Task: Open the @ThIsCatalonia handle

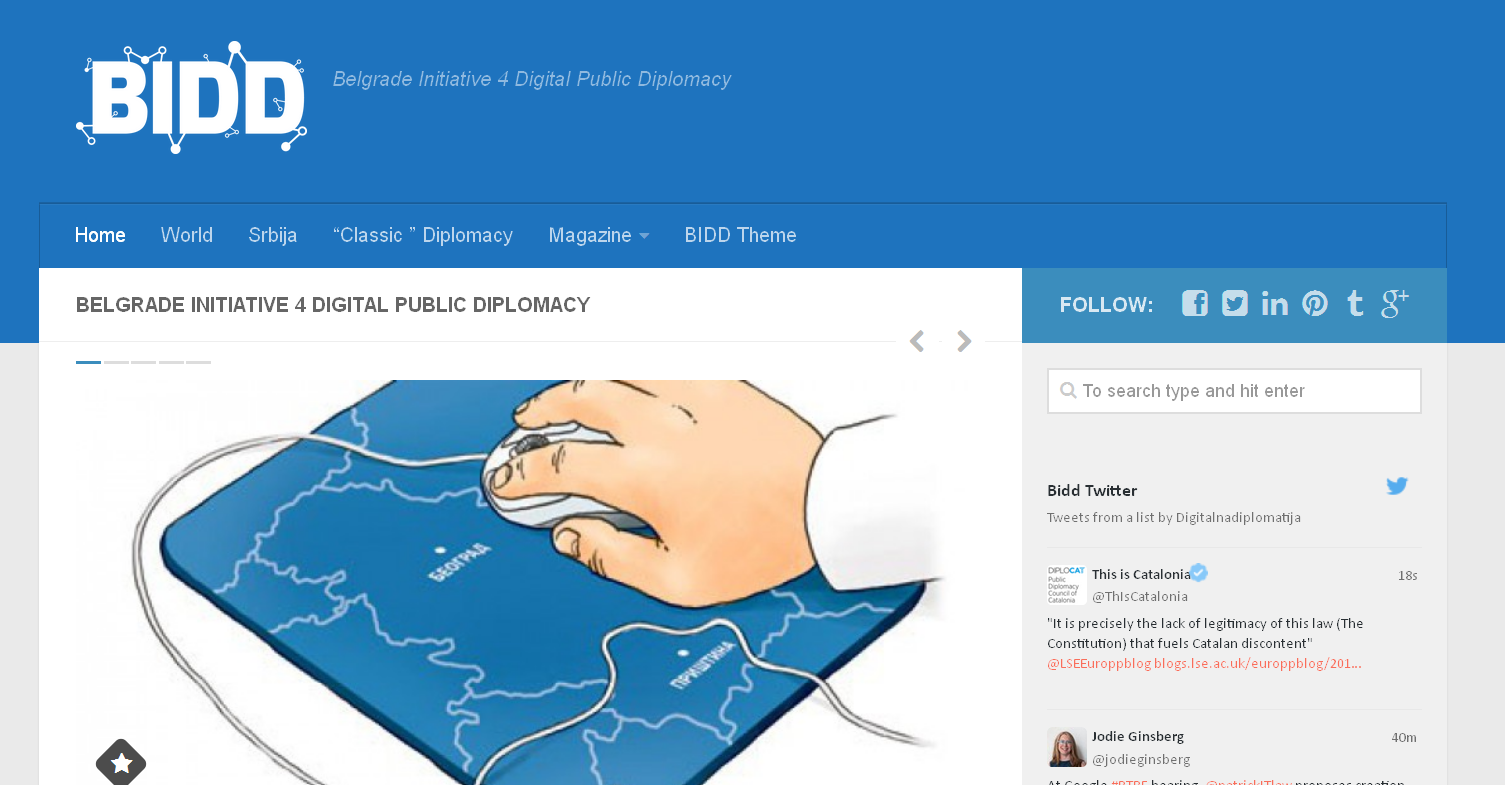Action: (x=1140, y=597)
